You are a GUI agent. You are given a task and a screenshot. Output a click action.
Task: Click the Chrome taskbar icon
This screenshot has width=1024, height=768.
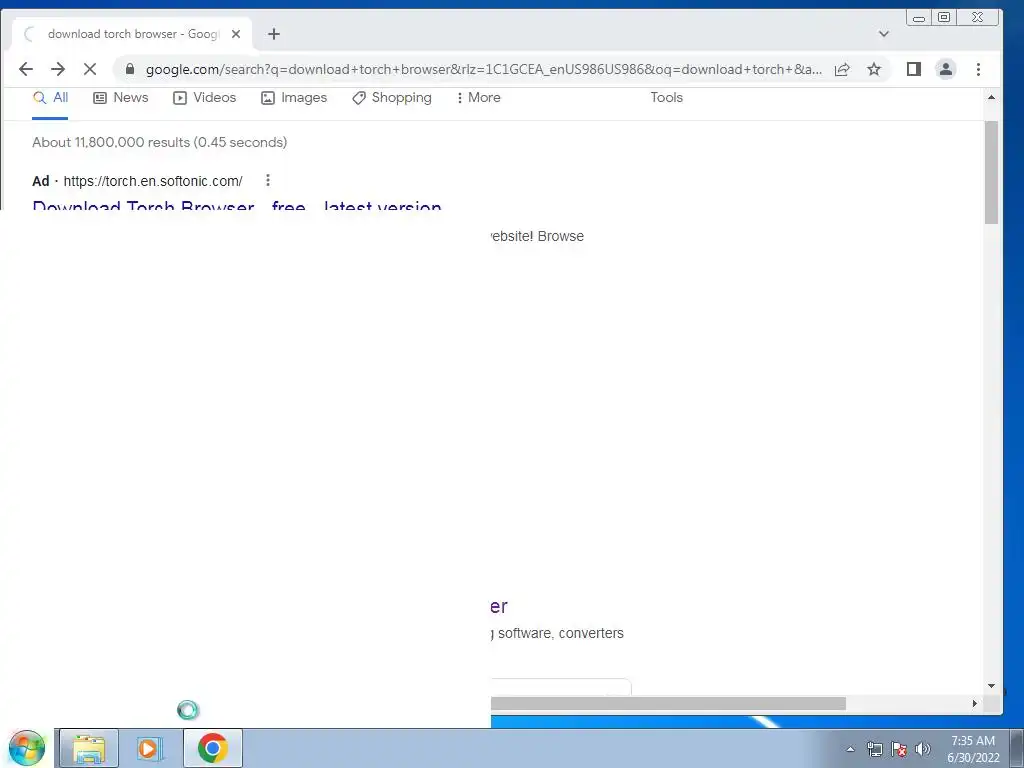[212, 748]
